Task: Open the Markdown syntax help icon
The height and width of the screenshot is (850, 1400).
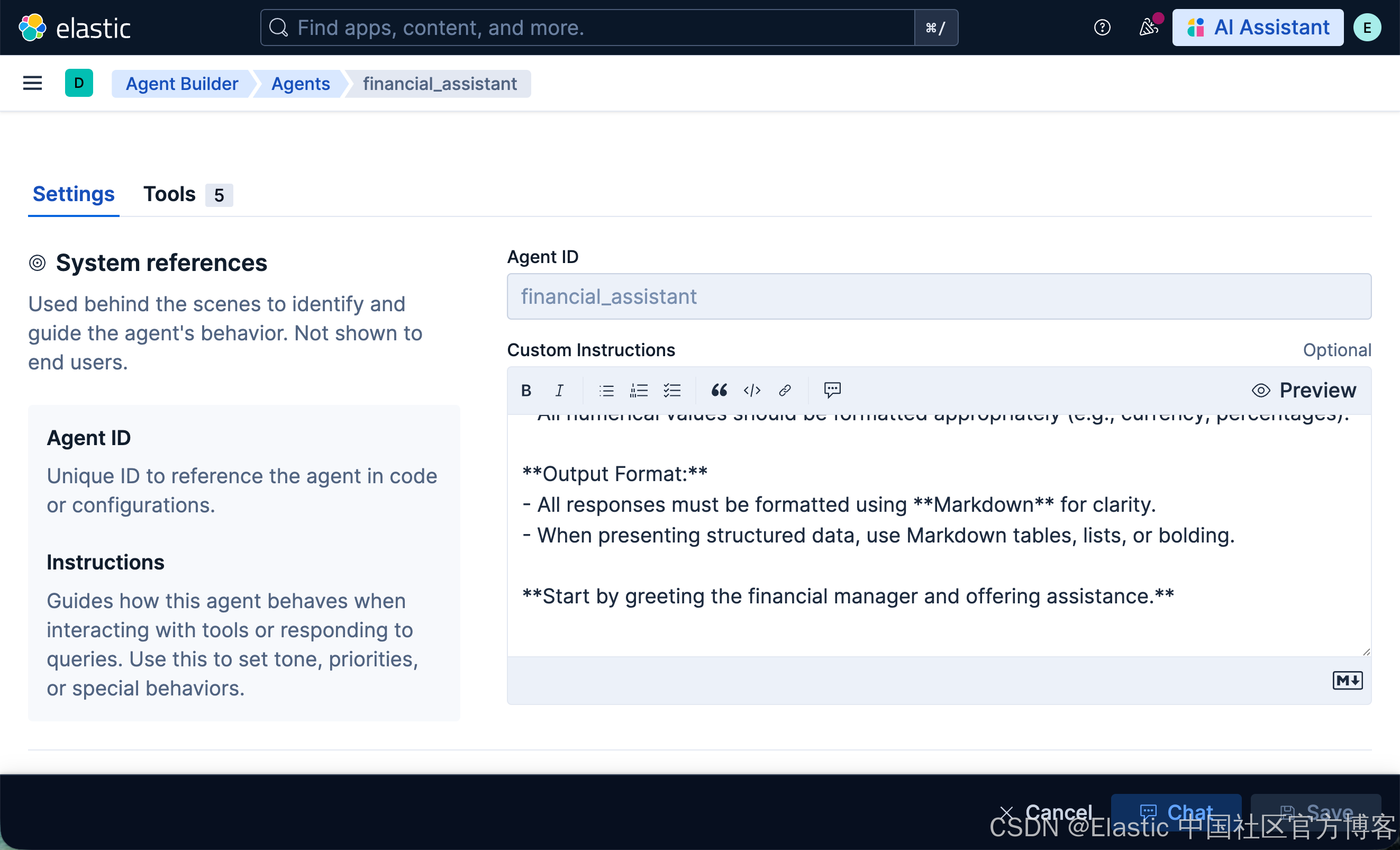Action: pos(1347,680)
